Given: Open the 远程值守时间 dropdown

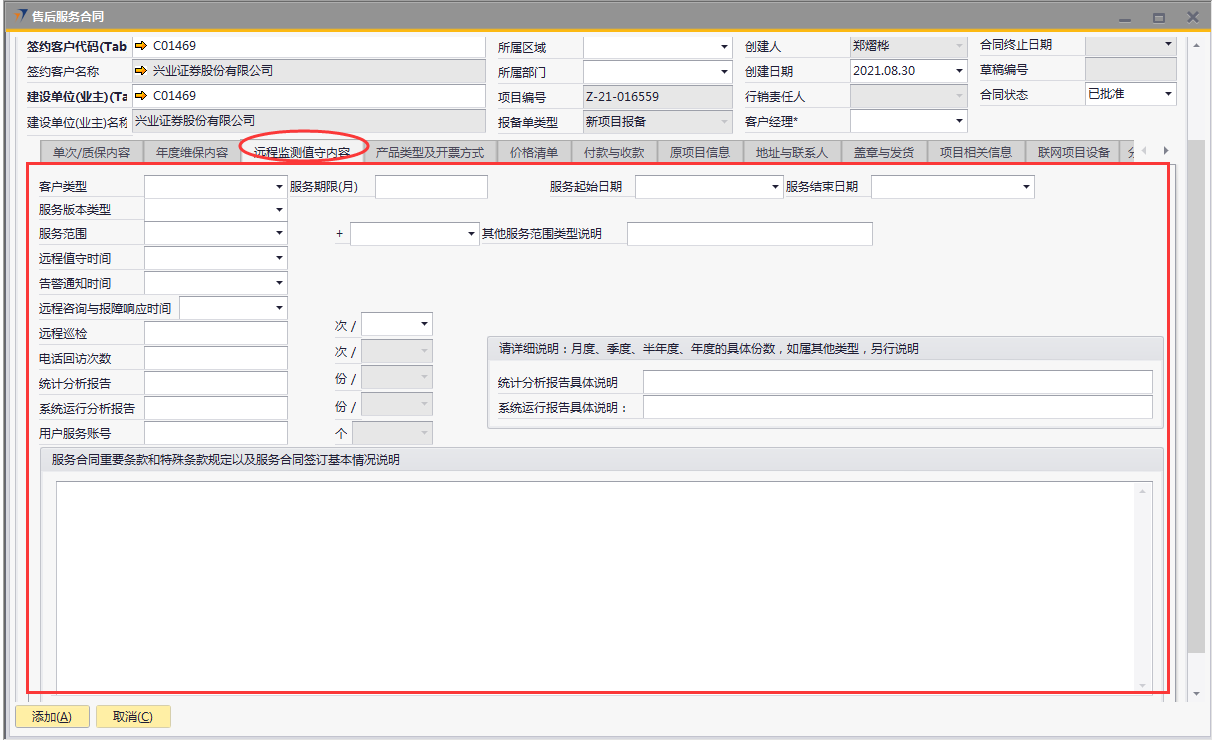Looking at the screenshot, I should (279, 258).
